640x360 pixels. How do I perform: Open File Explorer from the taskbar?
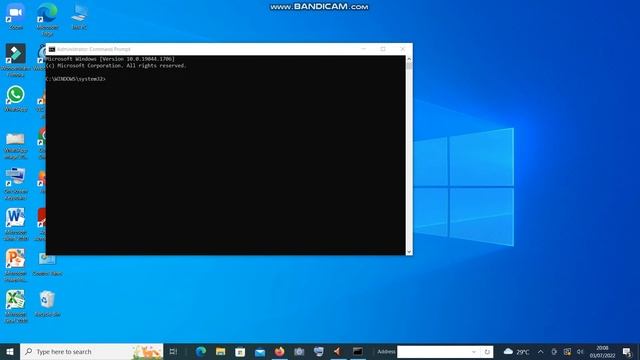pyautogui.click(x=220, y=351)
